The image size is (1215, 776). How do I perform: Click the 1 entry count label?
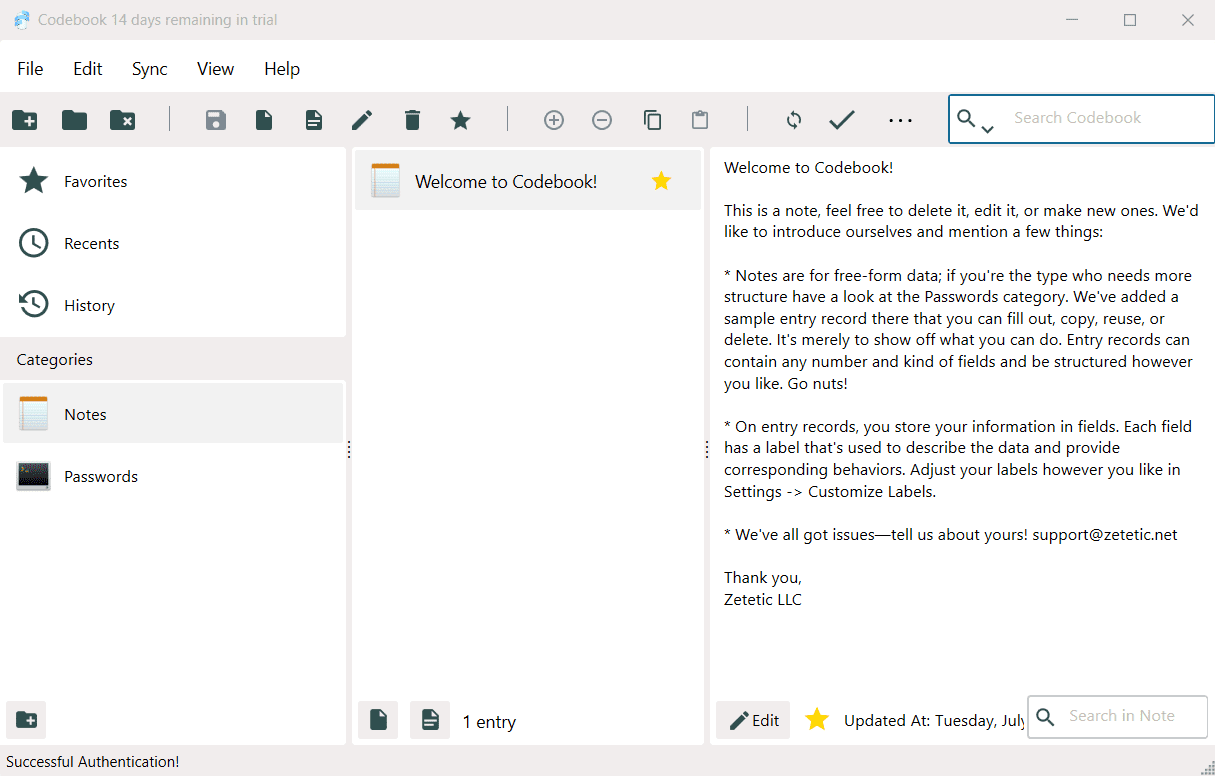click(x=489, y=722)
